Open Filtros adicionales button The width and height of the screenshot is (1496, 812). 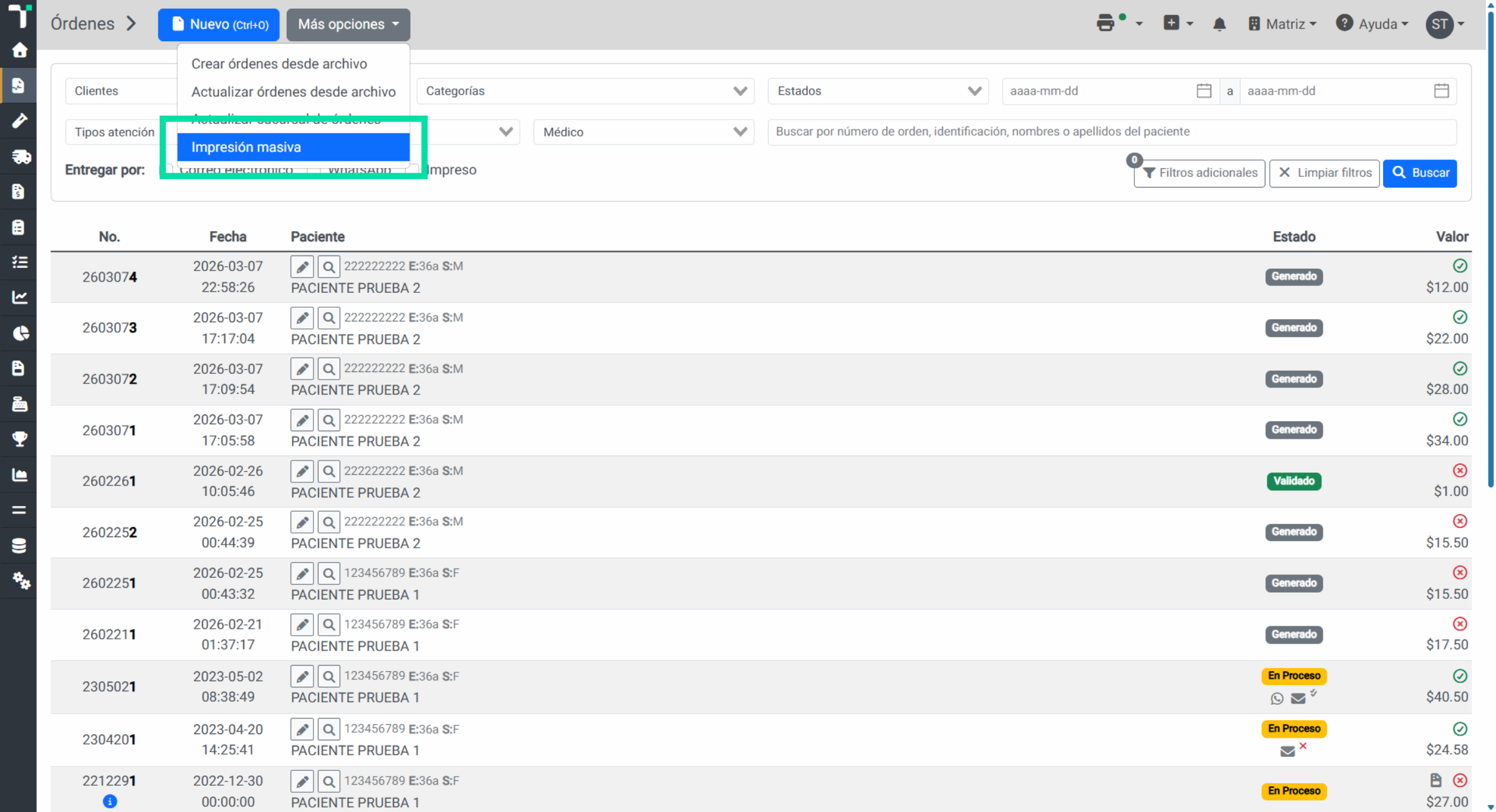pos(1199,173)
